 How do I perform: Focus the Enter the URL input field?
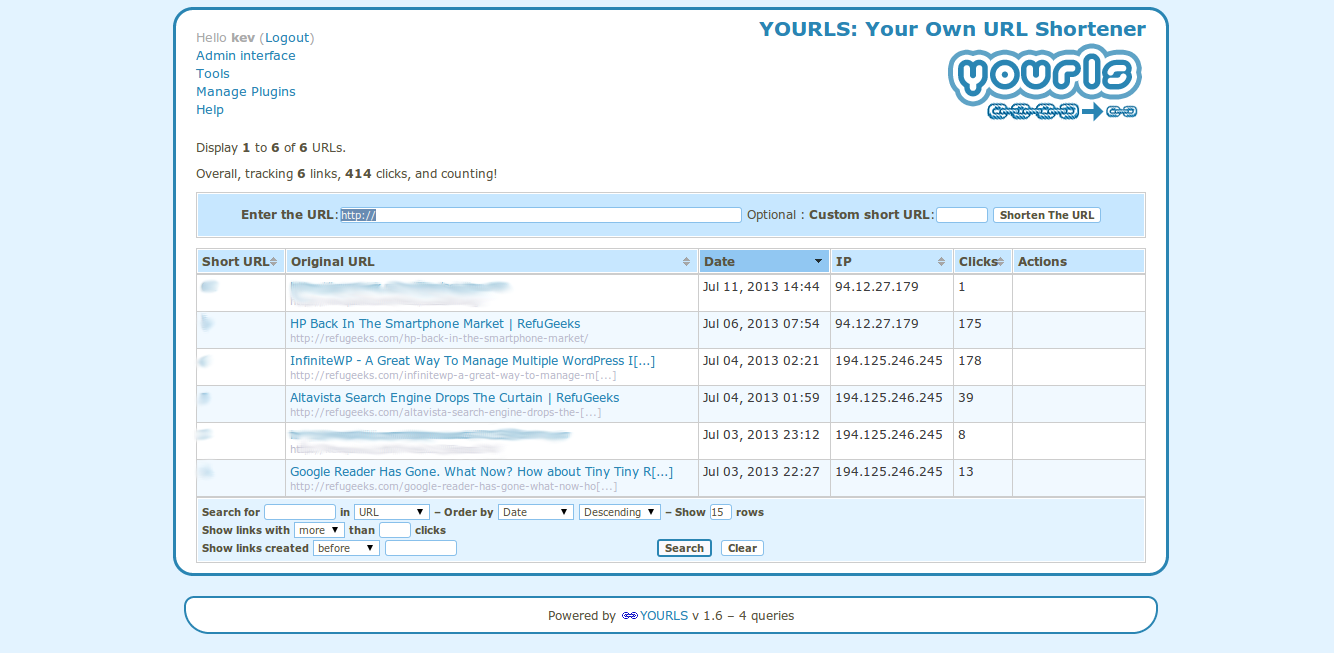click(x=540, y=215)
